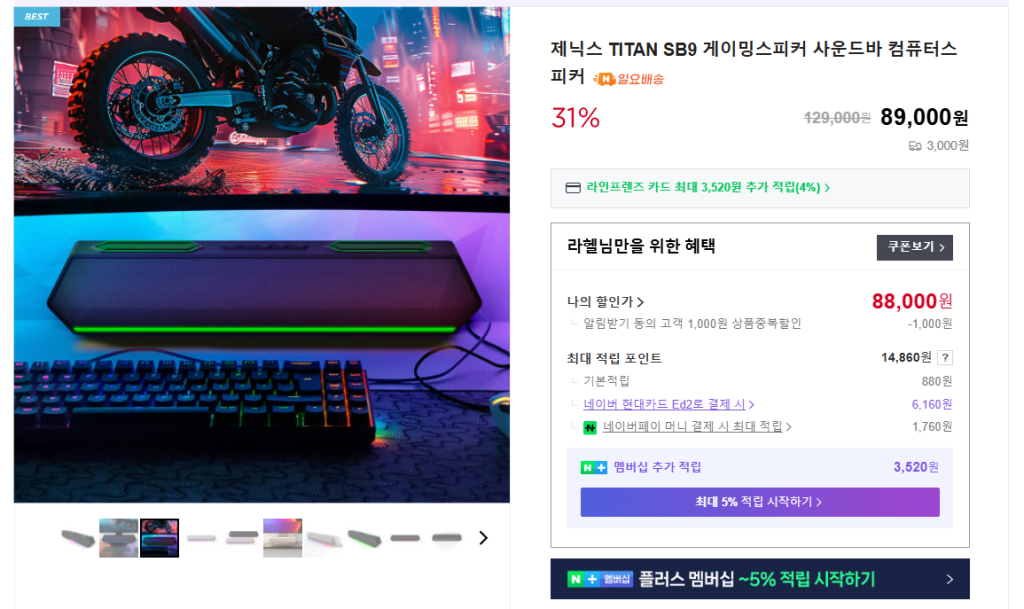Open 쿠폰보기 coupon button
Screen dimensions: 1024x609
(914, 247)
